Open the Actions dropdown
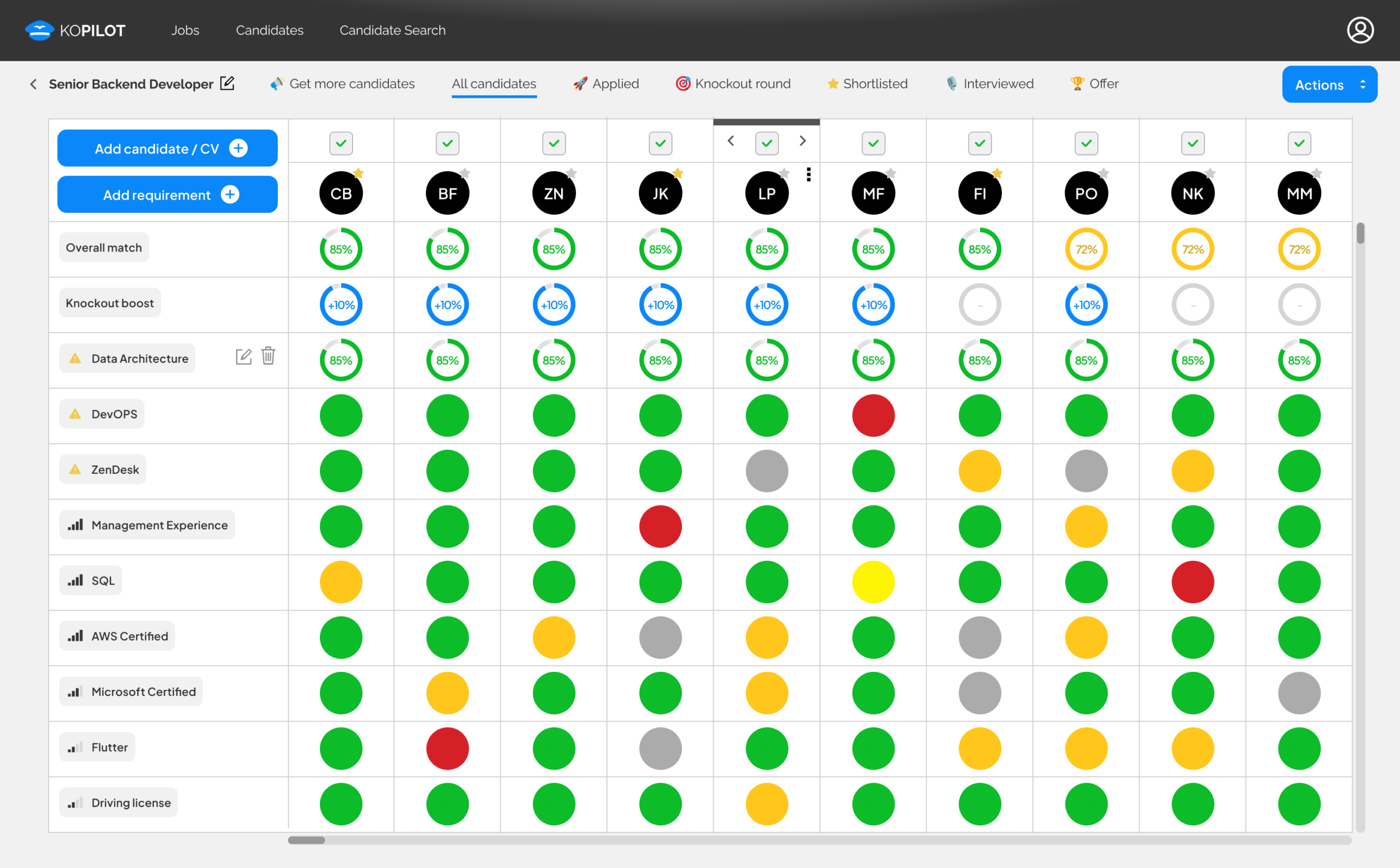The image size is (1400, 868). 1329,84
